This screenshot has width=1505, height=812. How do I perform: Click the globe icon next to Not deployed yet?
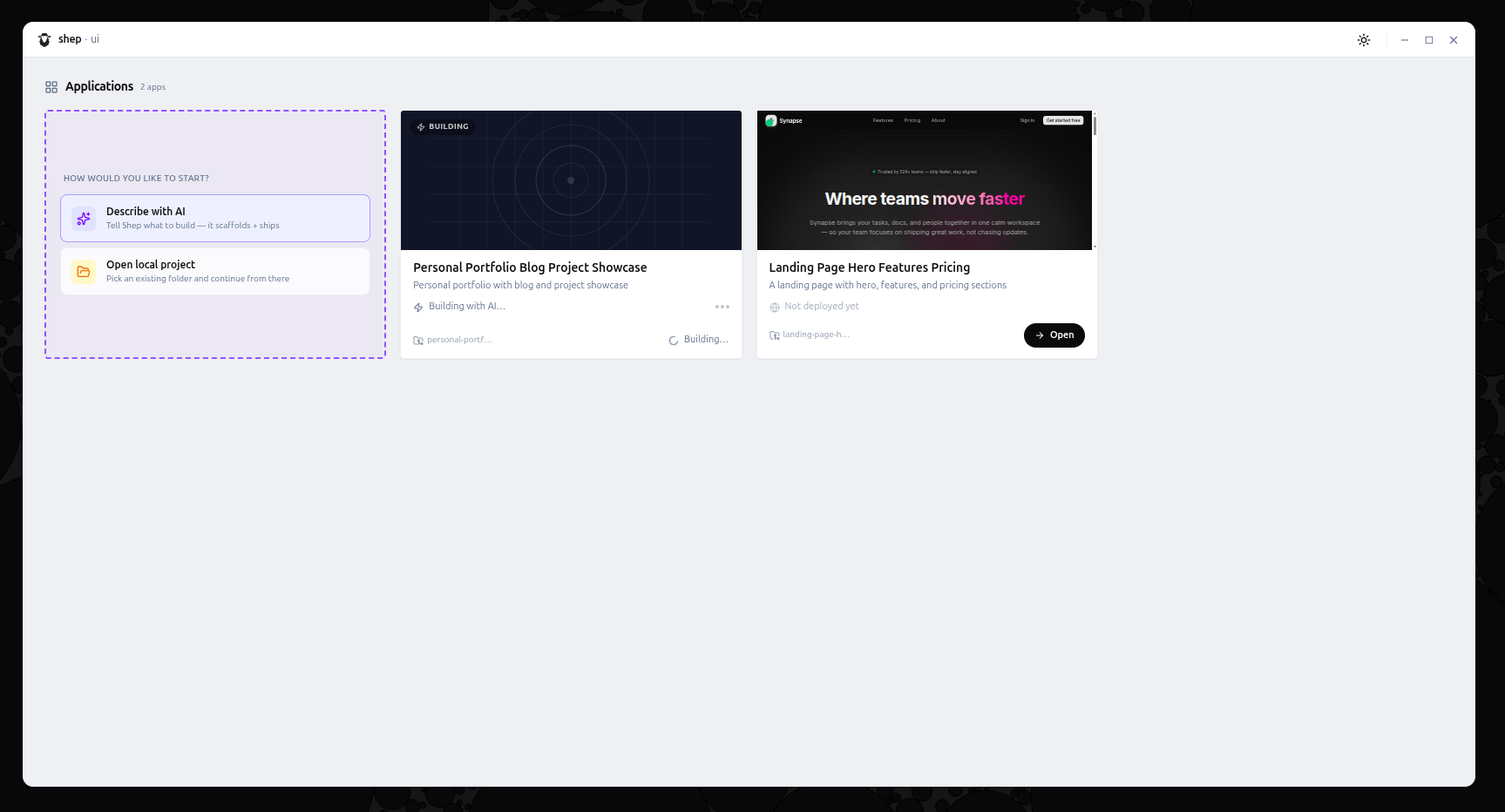click(x=775, y=306)
